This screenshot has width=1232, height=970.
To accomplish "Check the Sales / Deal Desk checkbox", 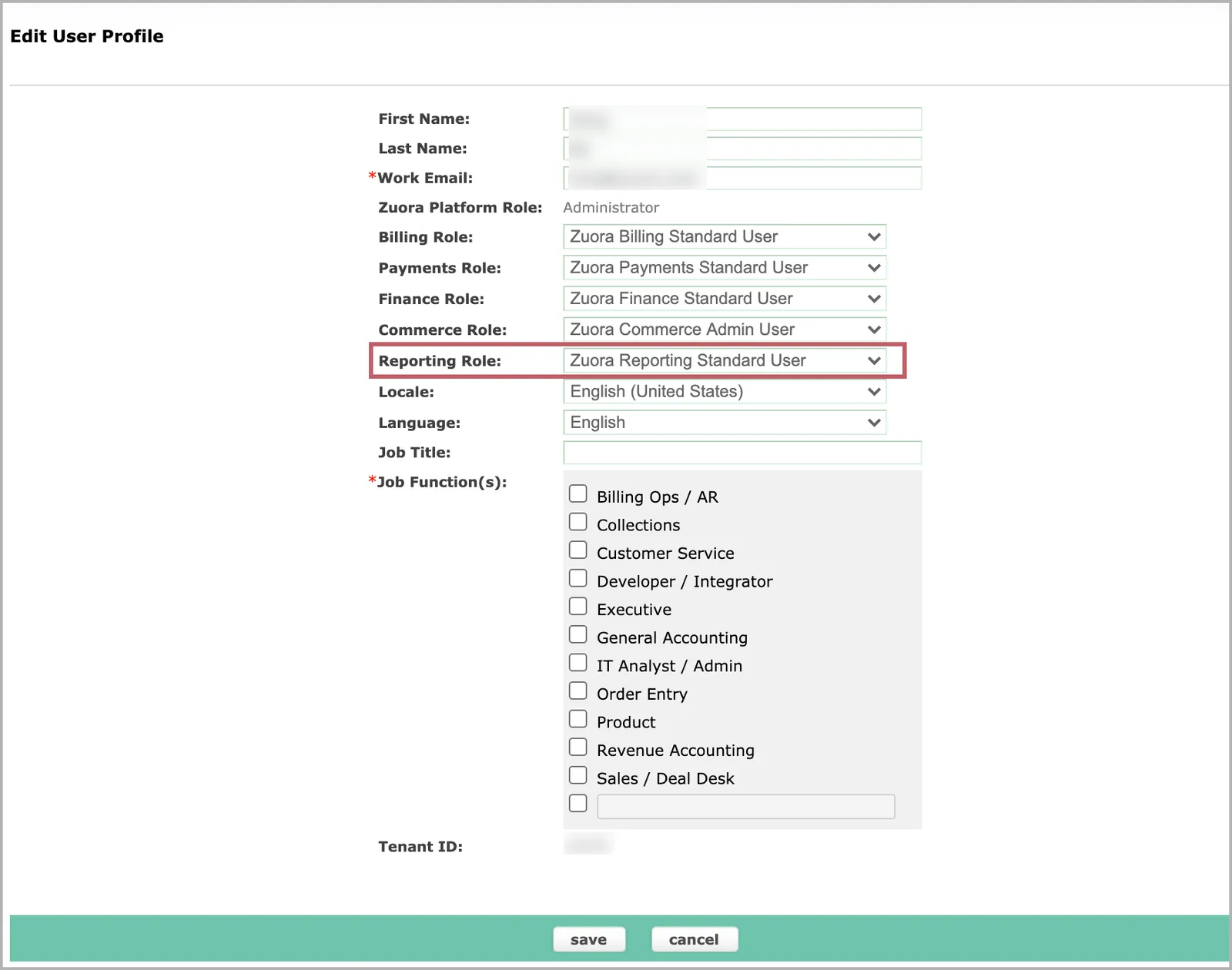I will click(x=578, y=775).
